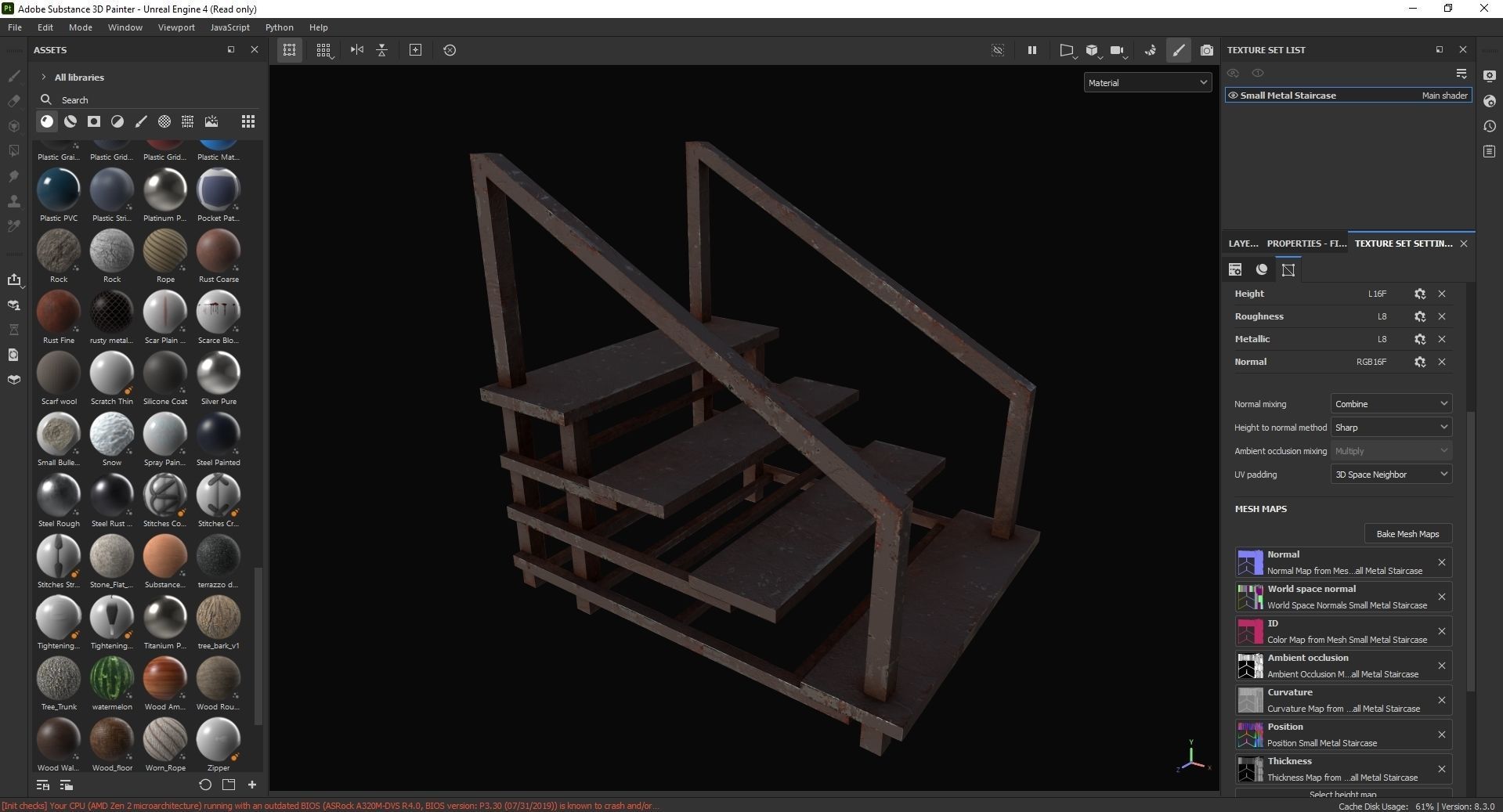Select the Projection tool in left toolbar
Viewport: 1503px width, 812px height.
point(13,126)
